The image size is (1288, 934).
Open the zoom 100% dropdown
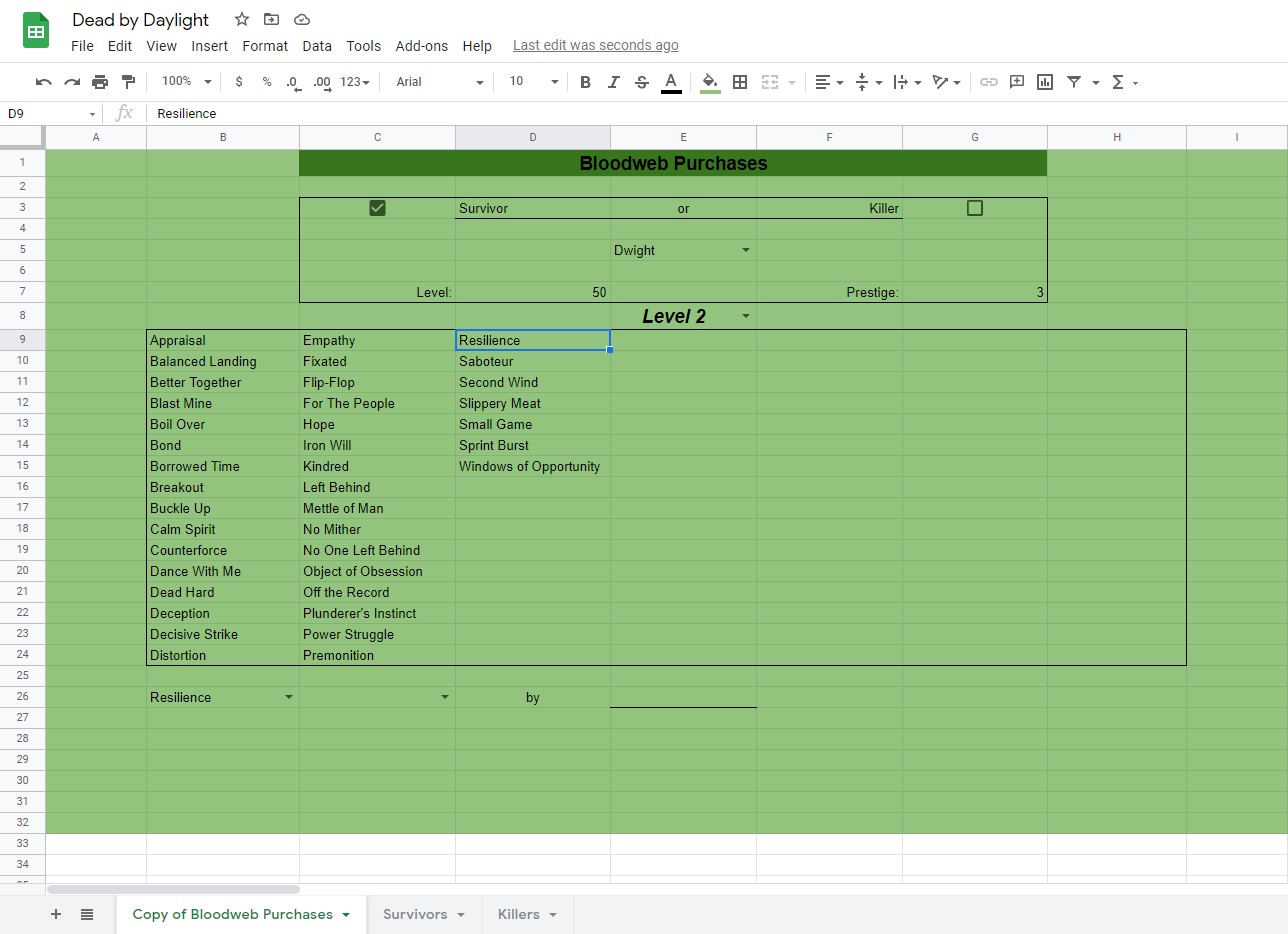click(x=187, y=82)
